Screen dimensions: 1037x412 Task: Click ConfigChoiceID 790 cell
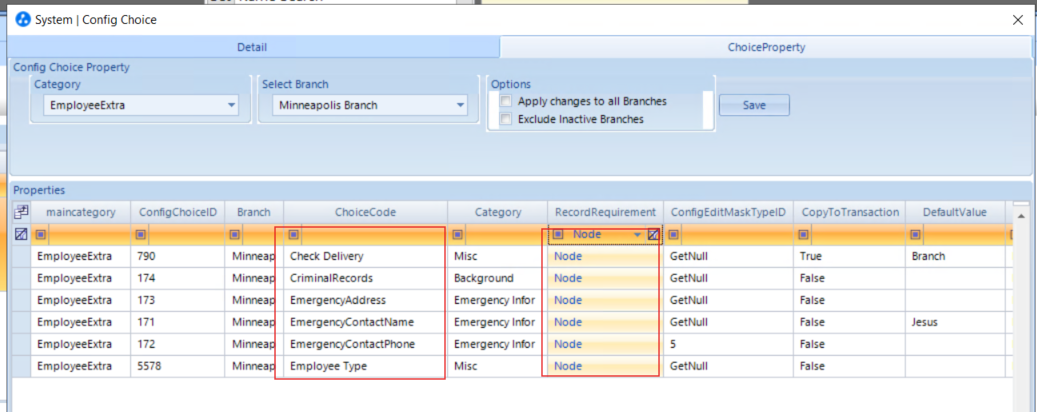(178, 256)
